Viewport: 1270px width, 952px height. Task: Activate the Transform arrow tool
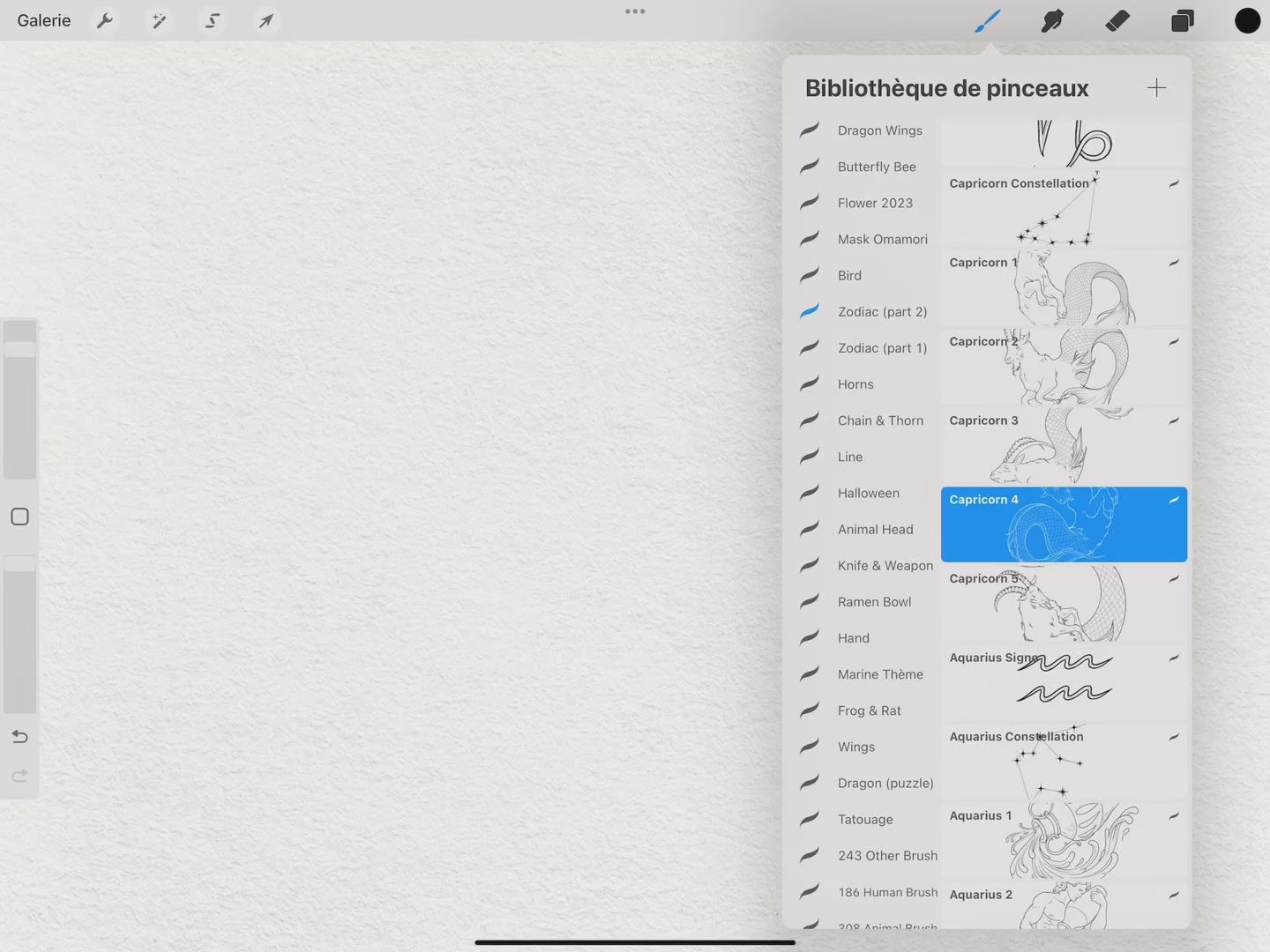coord(265,20)
